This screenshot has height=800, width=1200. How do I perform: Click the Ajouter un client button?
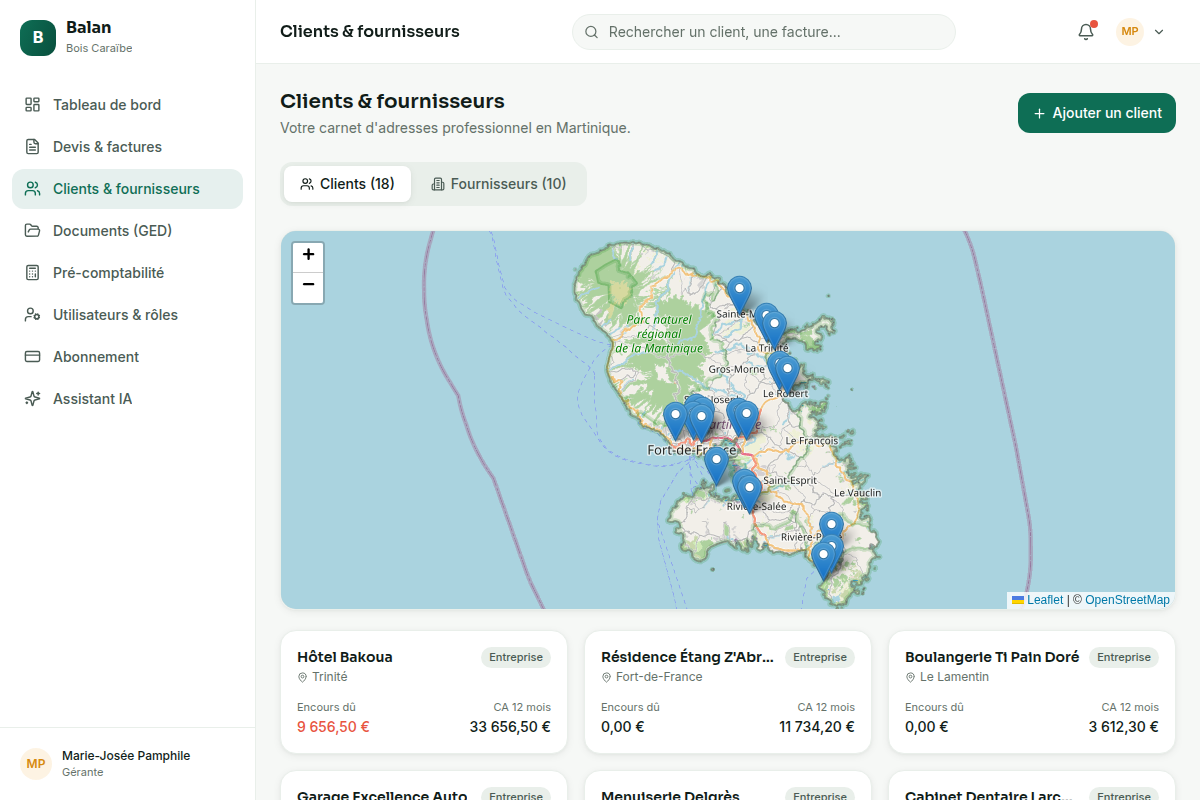pyautogui.click(x=1097, y=113)
